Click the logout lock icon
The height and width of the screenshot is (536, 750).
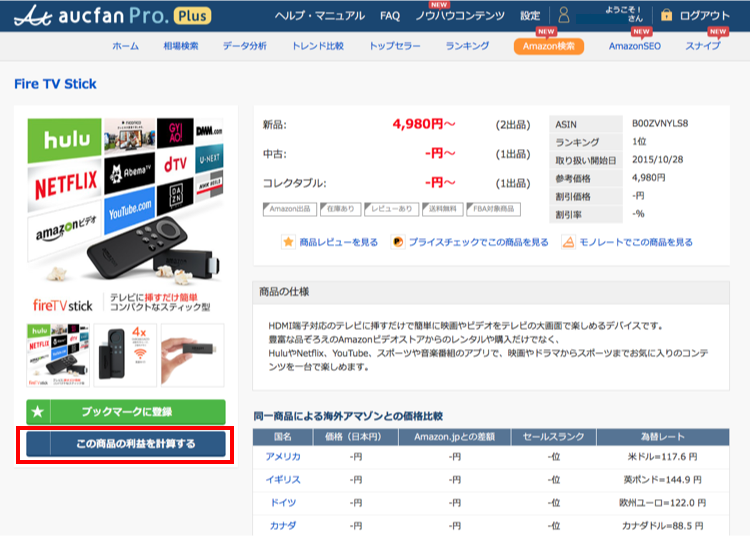coord(666,16)
